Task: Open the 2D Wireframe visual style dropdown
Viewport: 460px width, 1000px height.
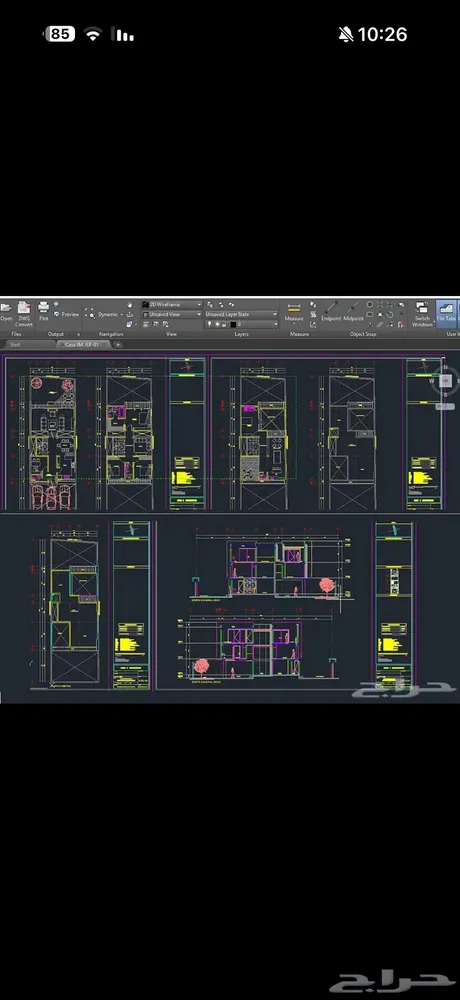Action: (x=172, y=305)
